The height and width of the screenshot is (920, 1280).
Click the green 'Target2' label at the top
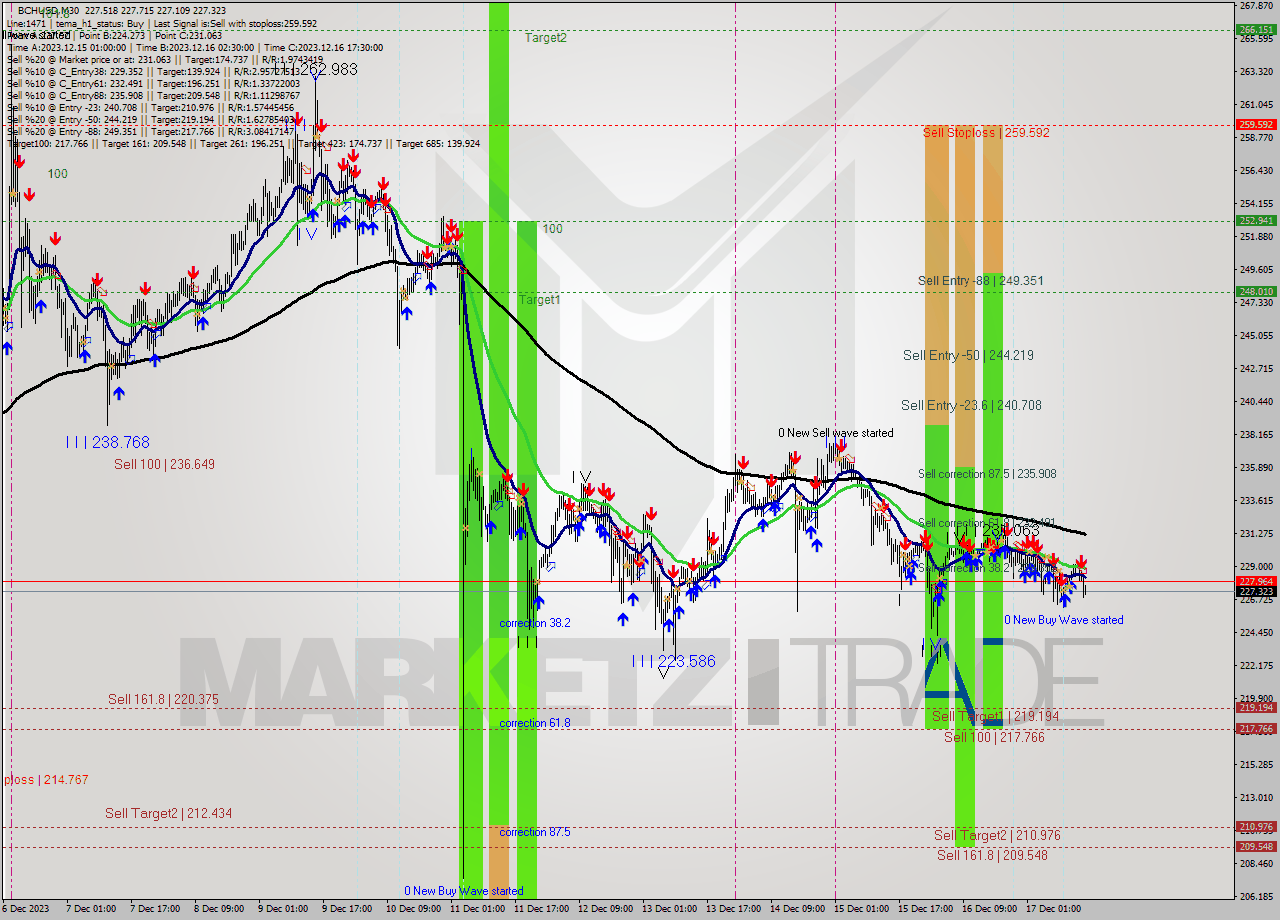tap(545, 38)
